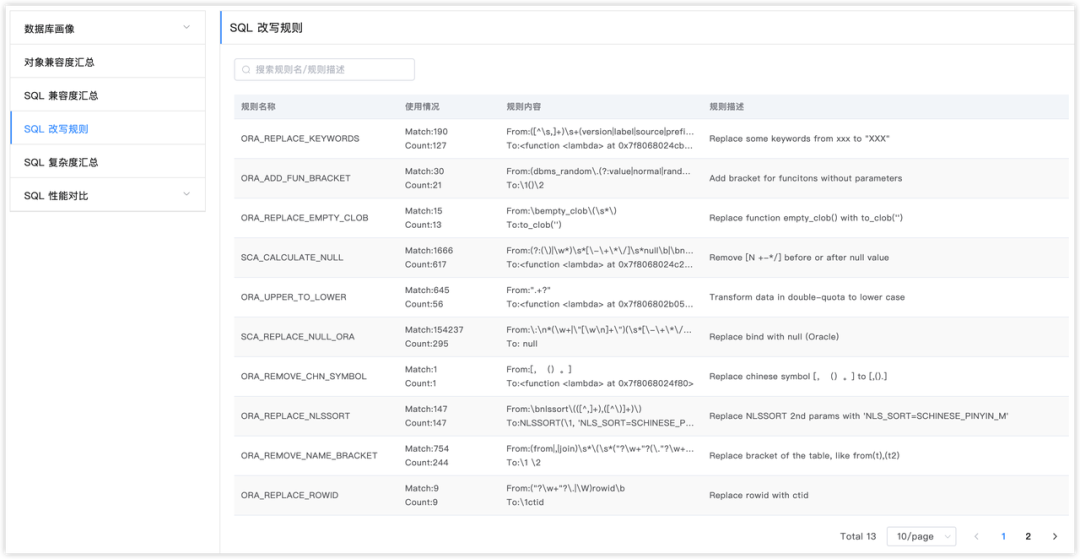Click the Match:190 usage value

click(x=426, y=131)
